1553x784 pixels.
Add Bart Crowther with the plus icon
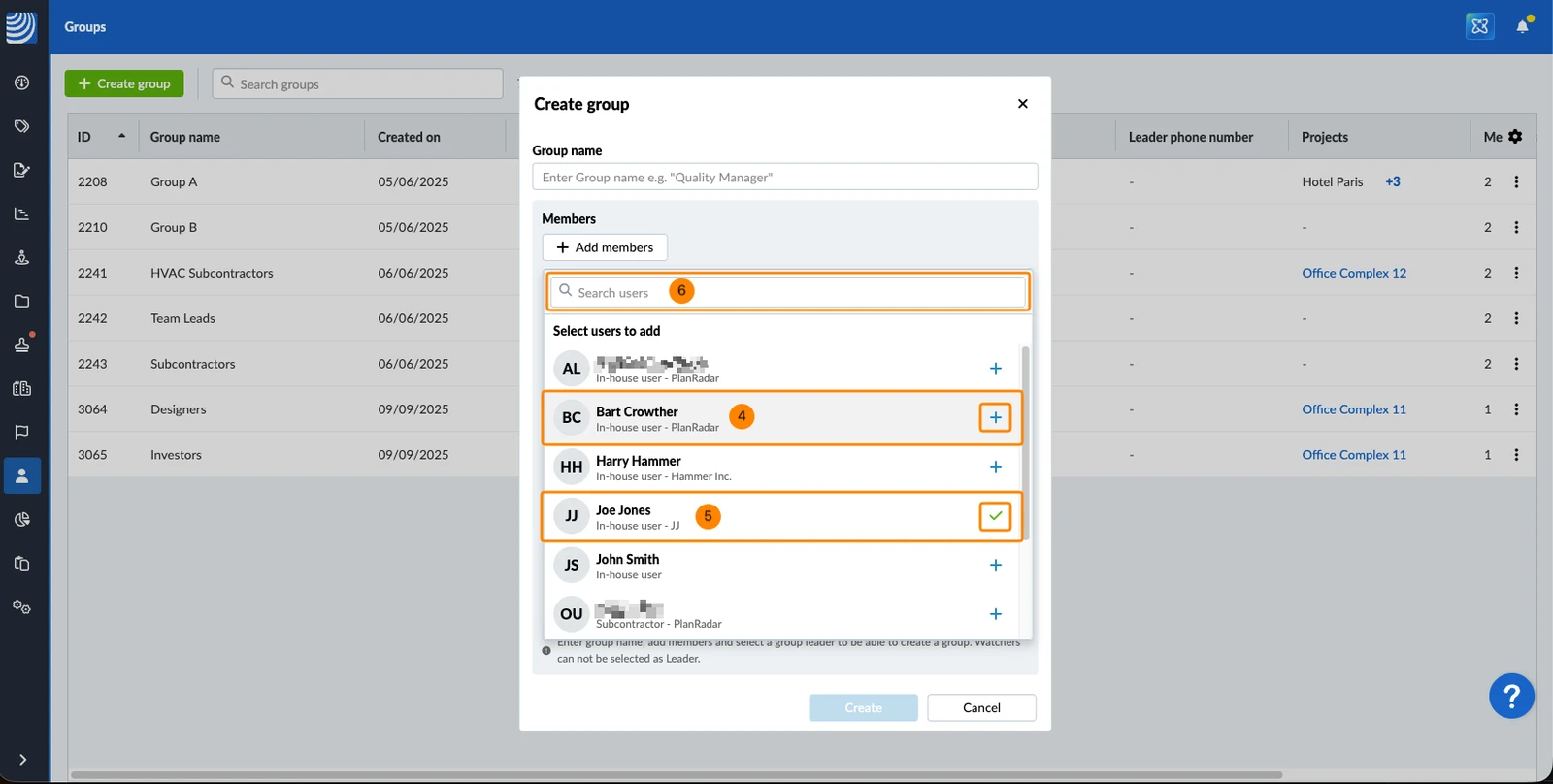click(995, 417)
